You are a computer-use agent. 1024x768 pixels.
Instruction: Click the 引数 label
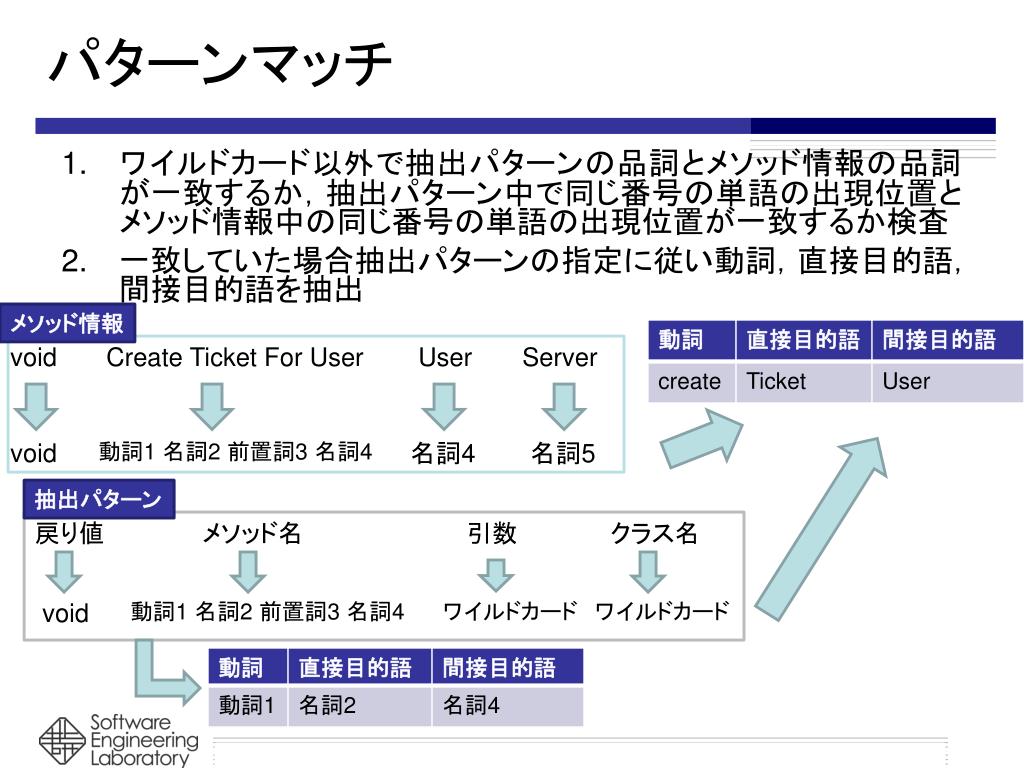click(x=492, y=533)
